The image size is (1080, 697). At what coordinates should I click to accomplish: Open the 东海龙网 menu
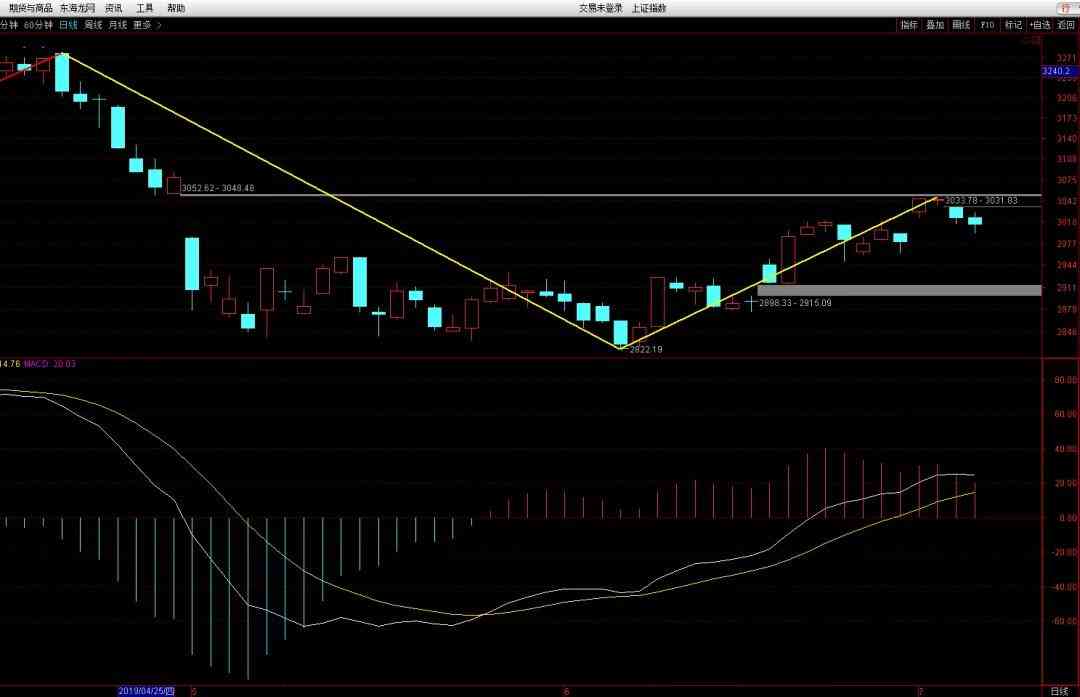coord(78,8)
